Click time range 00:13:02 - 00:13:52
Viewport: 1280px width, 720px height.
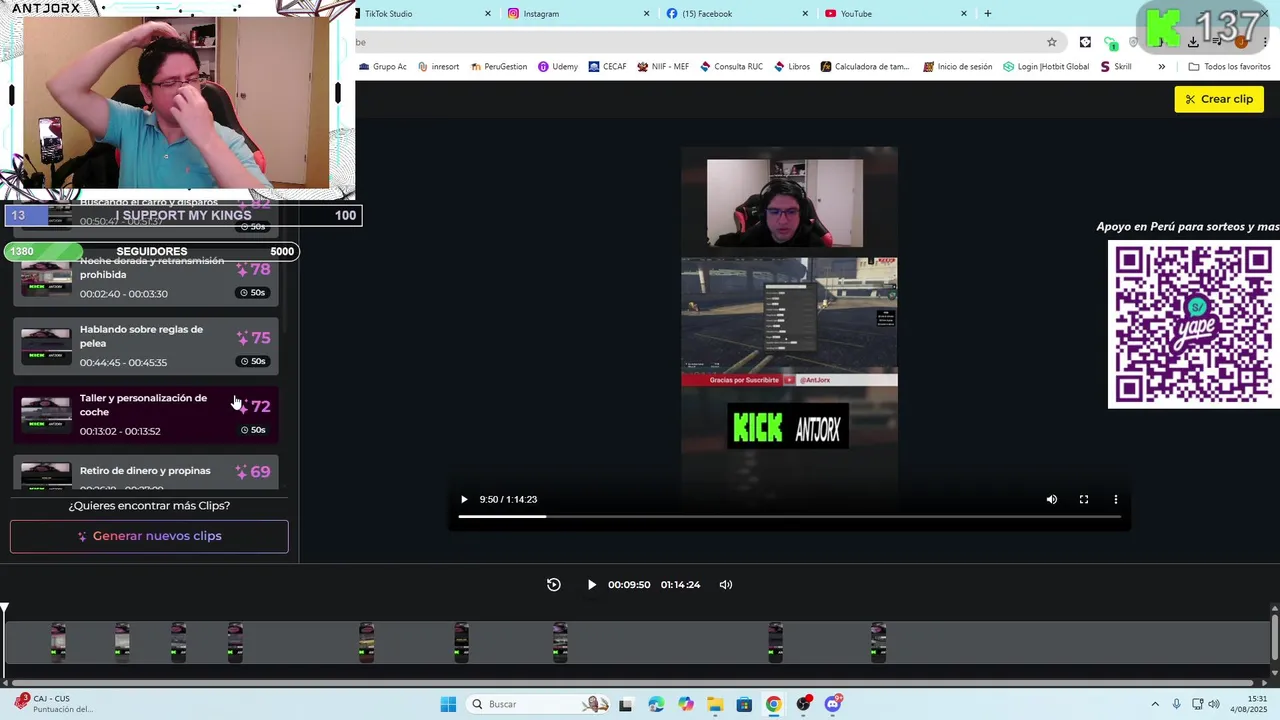point(120,432)
